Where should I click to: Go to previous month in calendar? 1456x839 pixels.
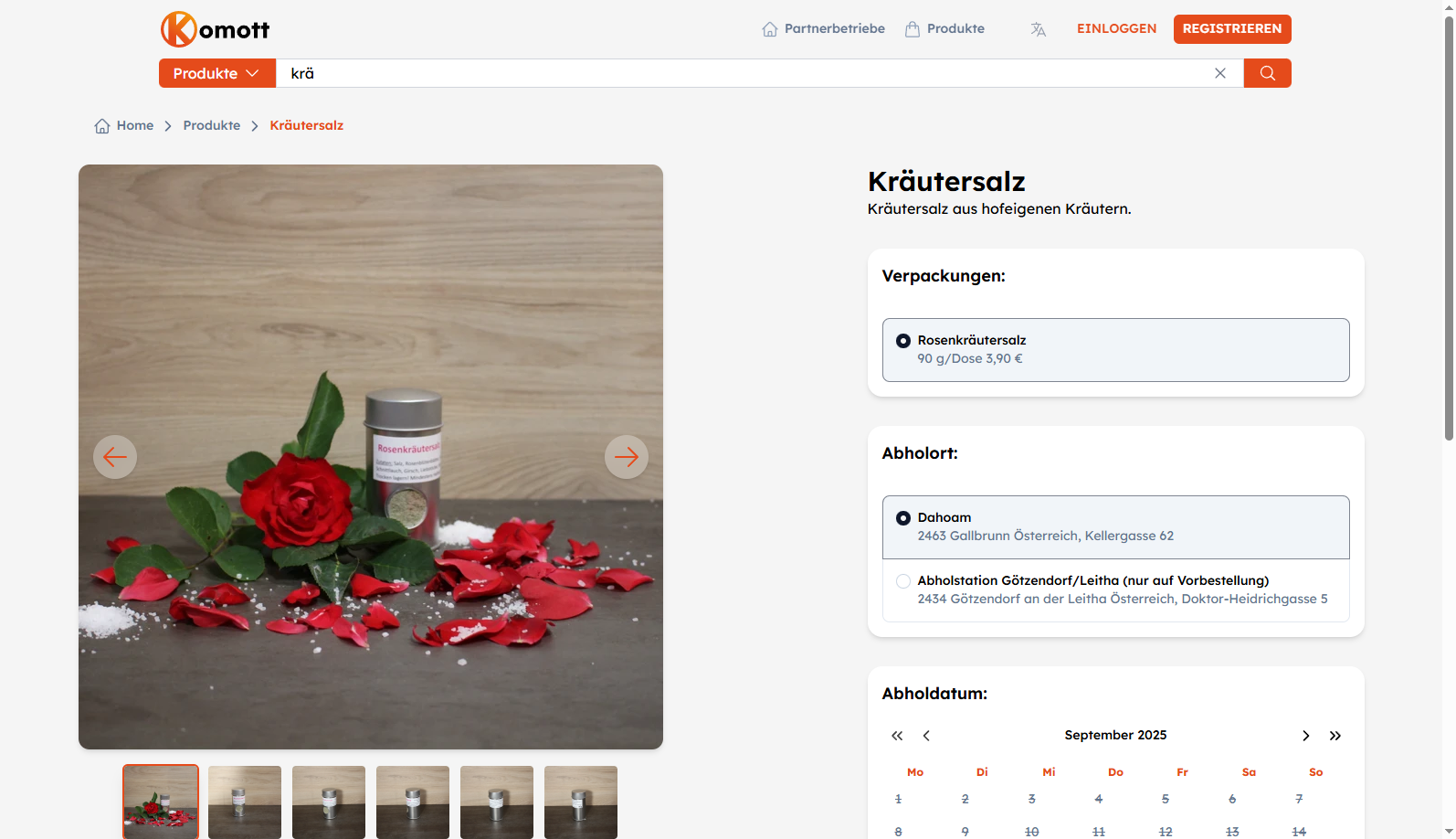click(x=926, y=736)
